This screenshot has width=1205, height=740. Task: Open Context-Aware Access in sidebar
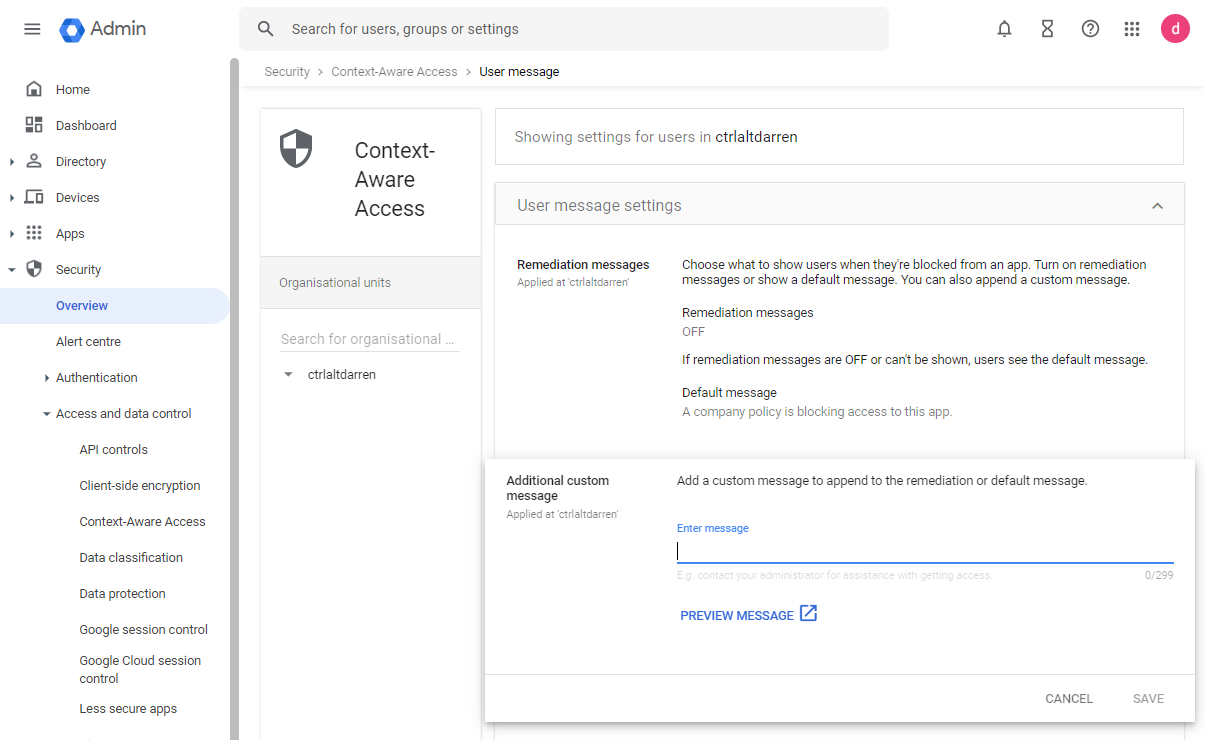(x=142, y=522)
